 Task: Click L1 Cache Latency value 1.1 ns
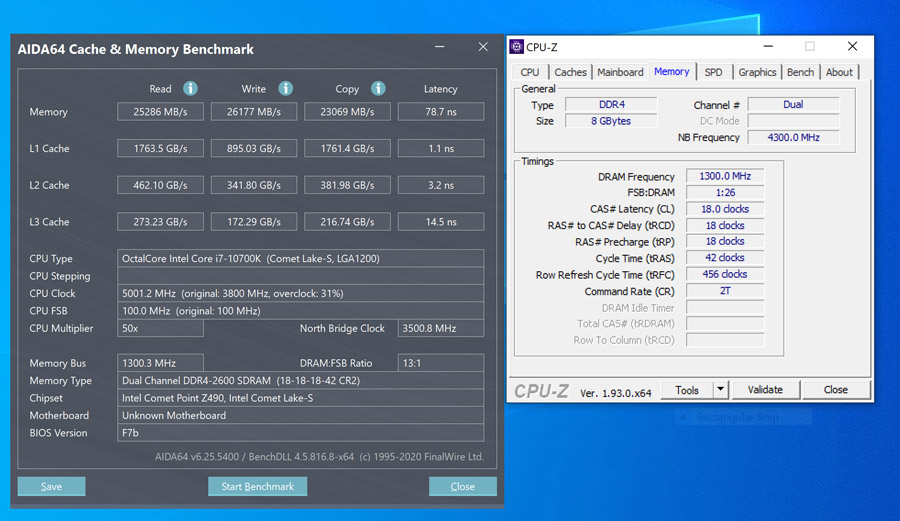pos(441,149)
